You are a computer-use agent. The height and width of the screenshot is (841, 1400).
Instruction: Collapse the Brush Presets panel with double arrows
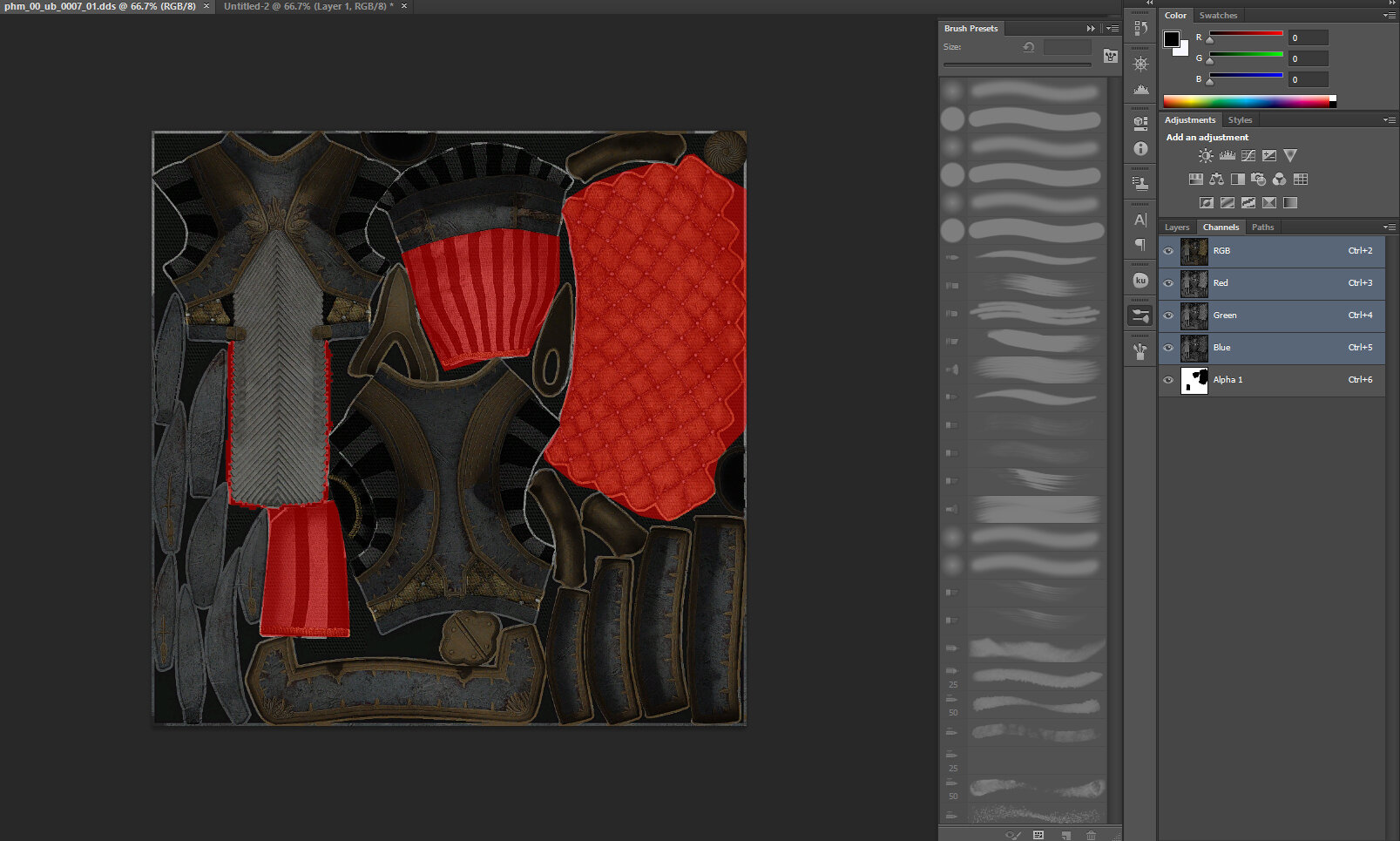coord(1091,29)
